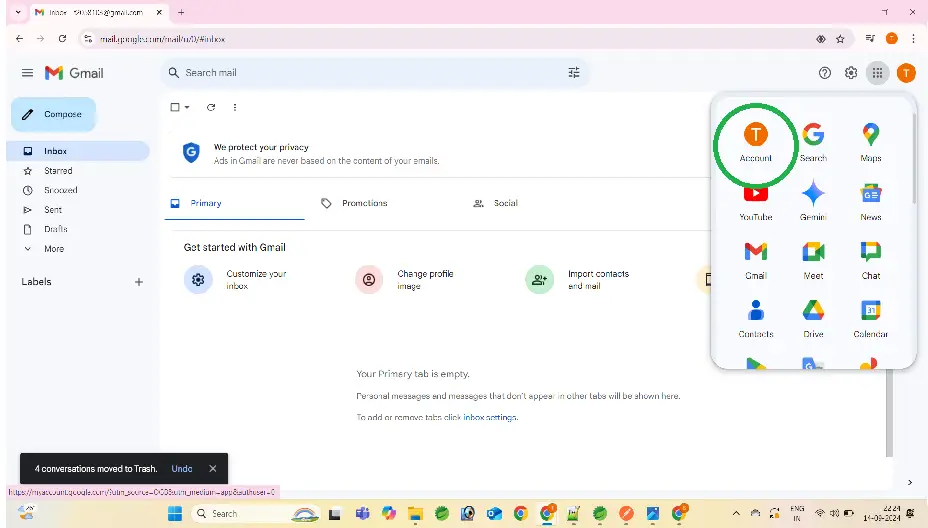This screenshot has width=928, height=528.
Task: Open Gmail settings gear icon
Action: (851, 73)
